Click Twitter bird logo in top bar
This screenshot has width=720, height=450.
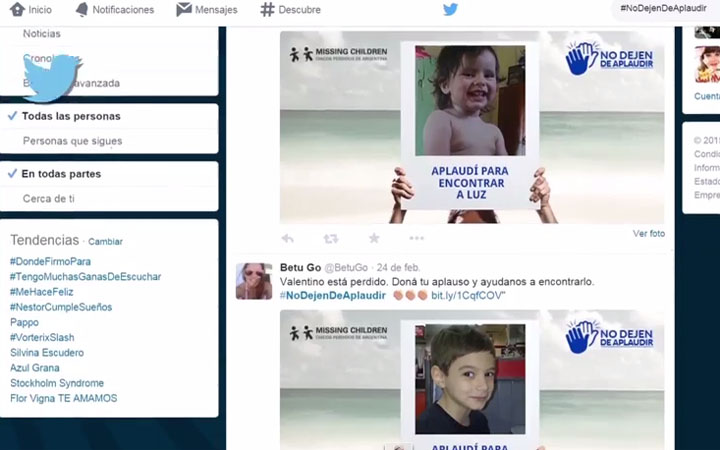tap(450, 9)
